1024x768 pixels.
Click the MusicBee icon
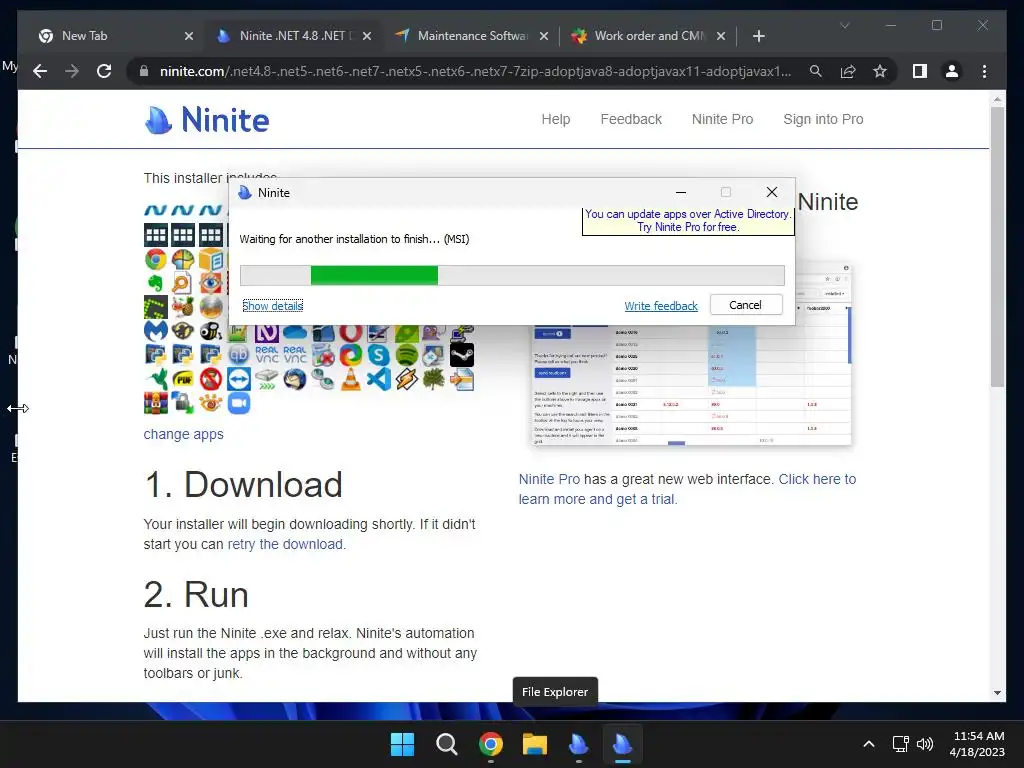211,331
